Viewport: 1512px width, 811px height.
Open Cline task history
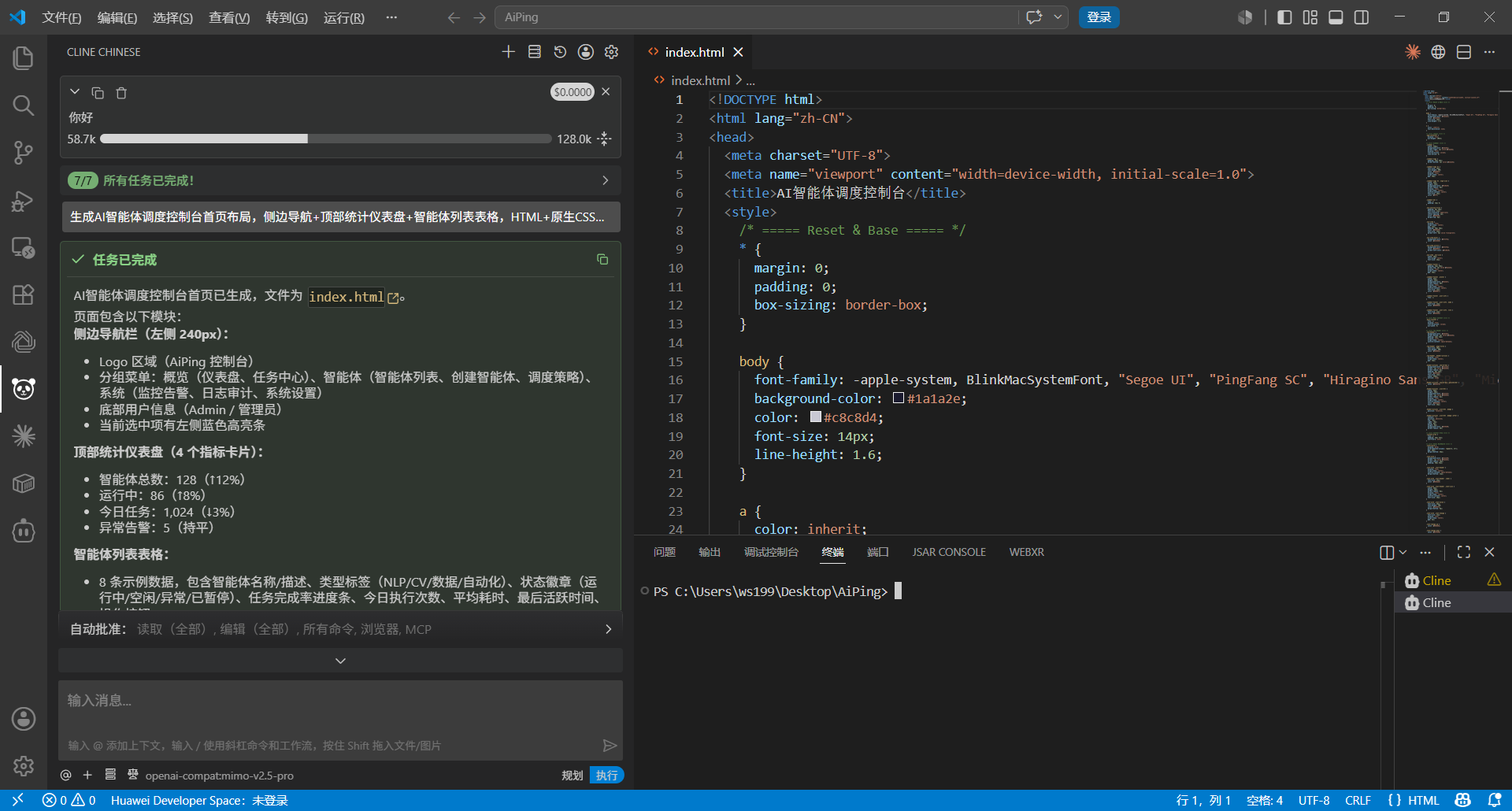(560, 52)
